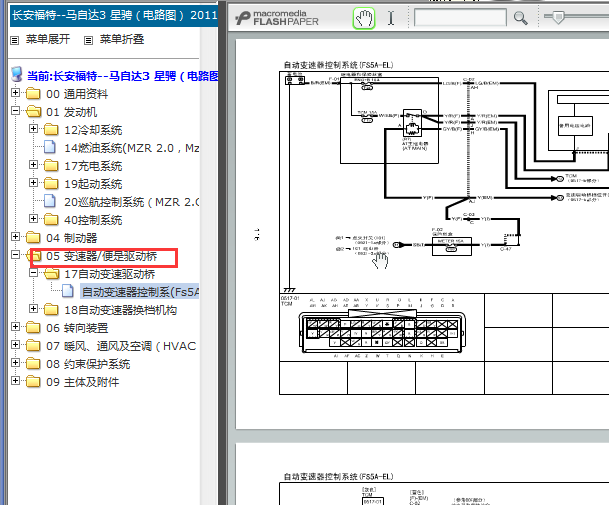Click the folder icon of 08 约束保护系统

[33, 364]
